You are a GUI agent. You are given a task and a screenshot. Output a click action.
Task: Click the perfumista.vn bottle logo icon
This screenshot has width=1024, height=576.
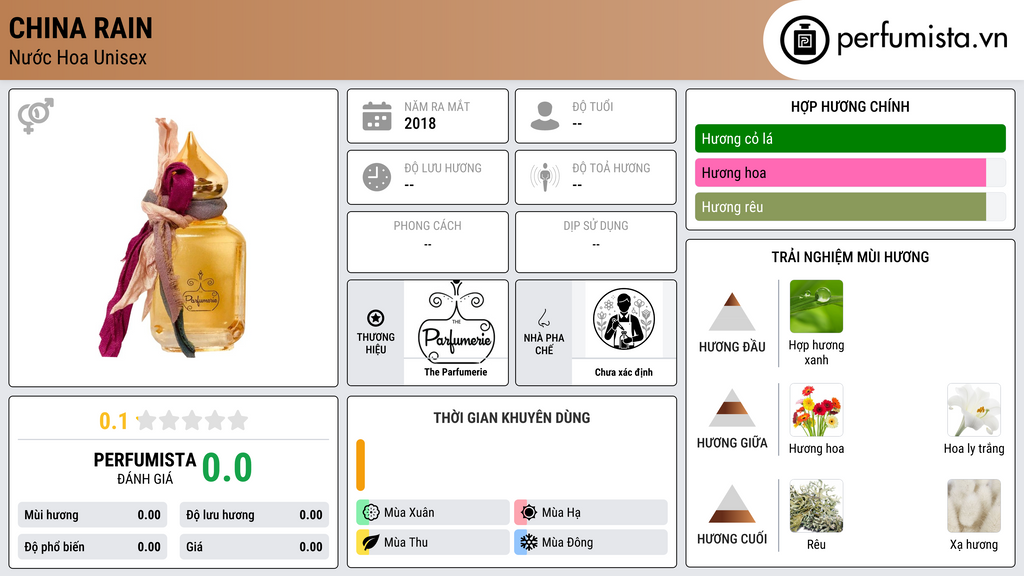click(804, 40)
